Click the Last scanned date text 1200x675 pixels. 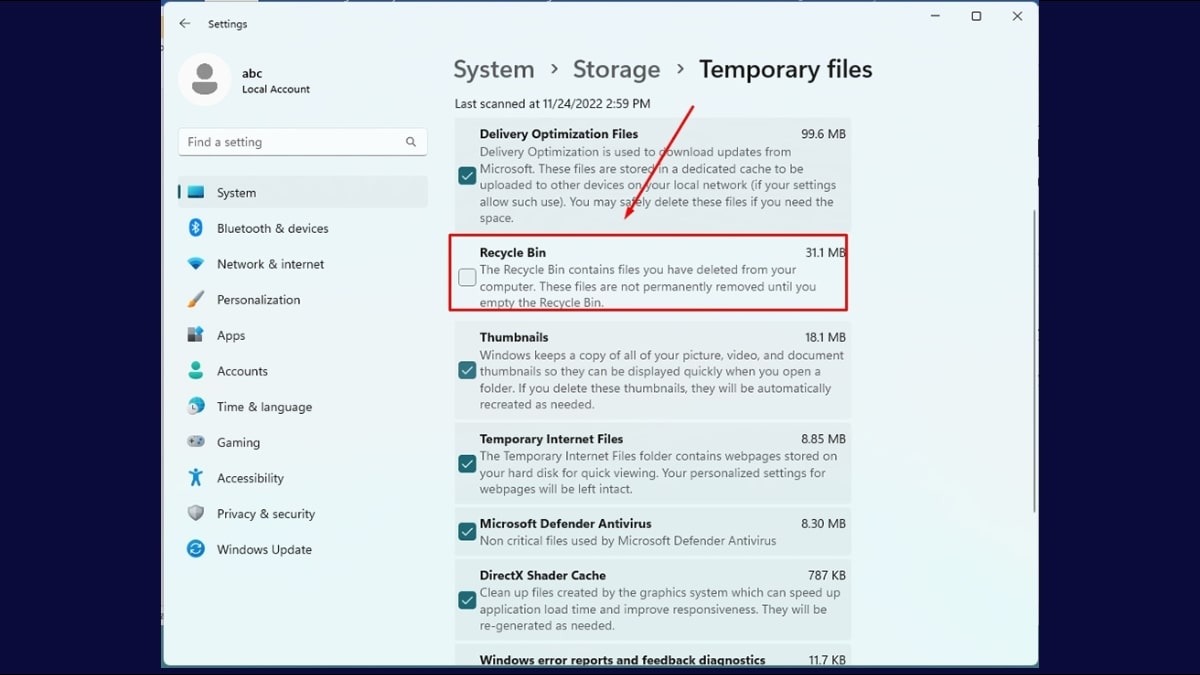(552, 103)
